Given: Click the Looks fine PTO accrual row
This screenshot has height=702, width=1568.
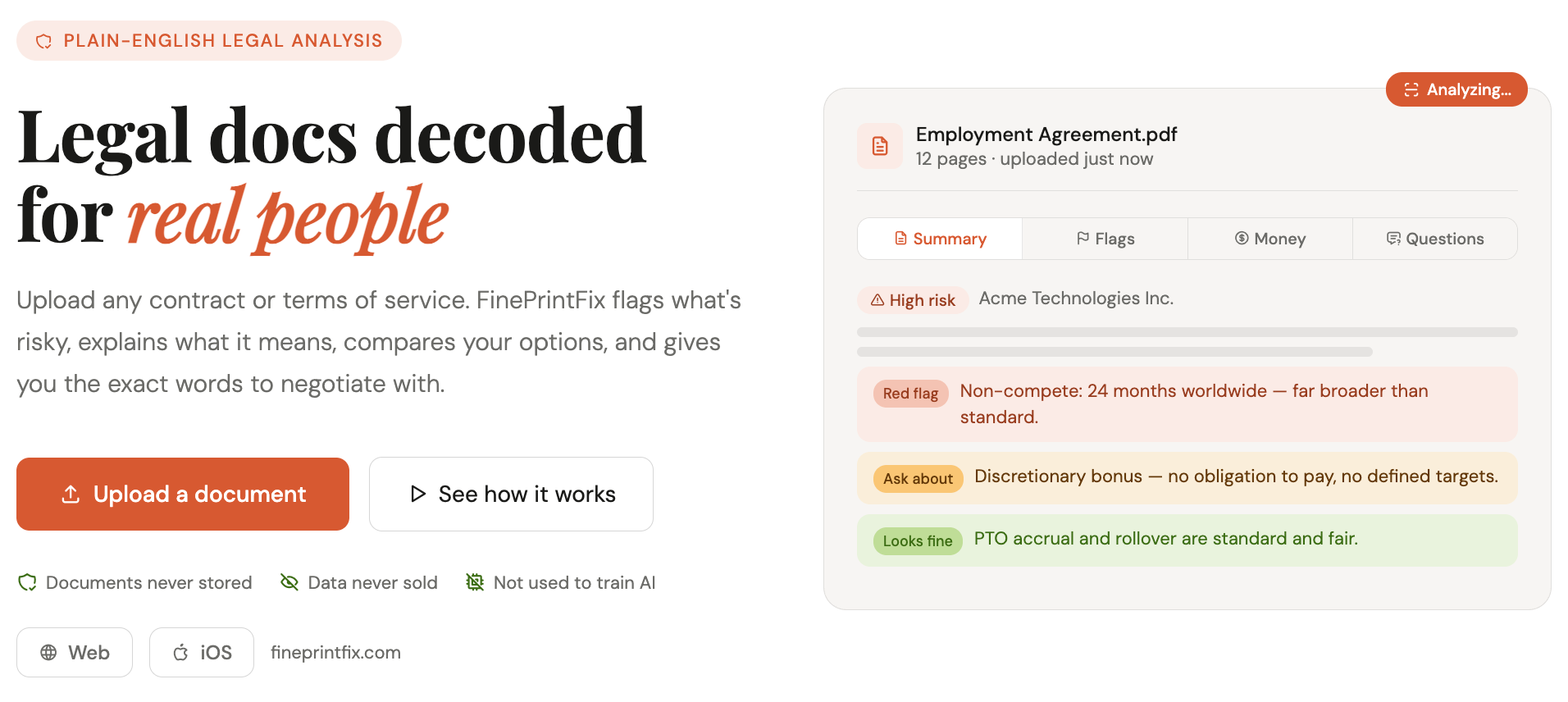Looking at the screenshot, I should coord(1187,540).
